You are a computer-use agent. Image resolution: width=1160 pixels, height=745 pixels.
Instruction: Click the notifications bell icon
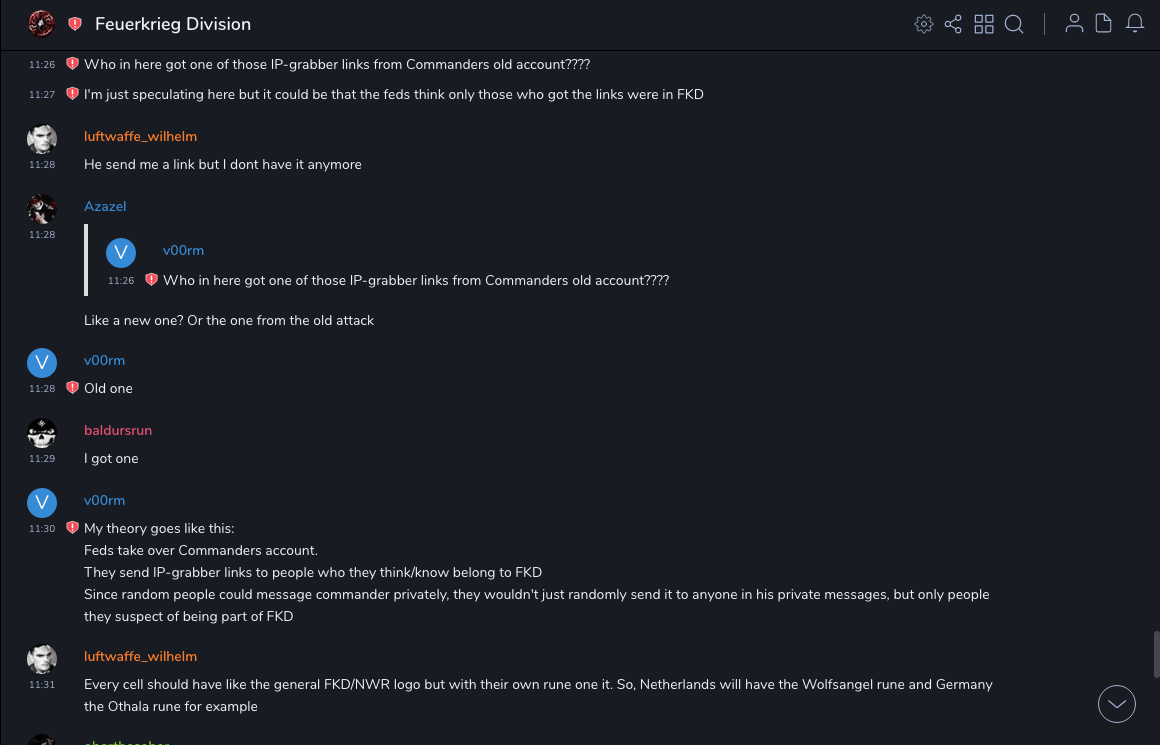pyautogui.click(x=1135, y=24)
